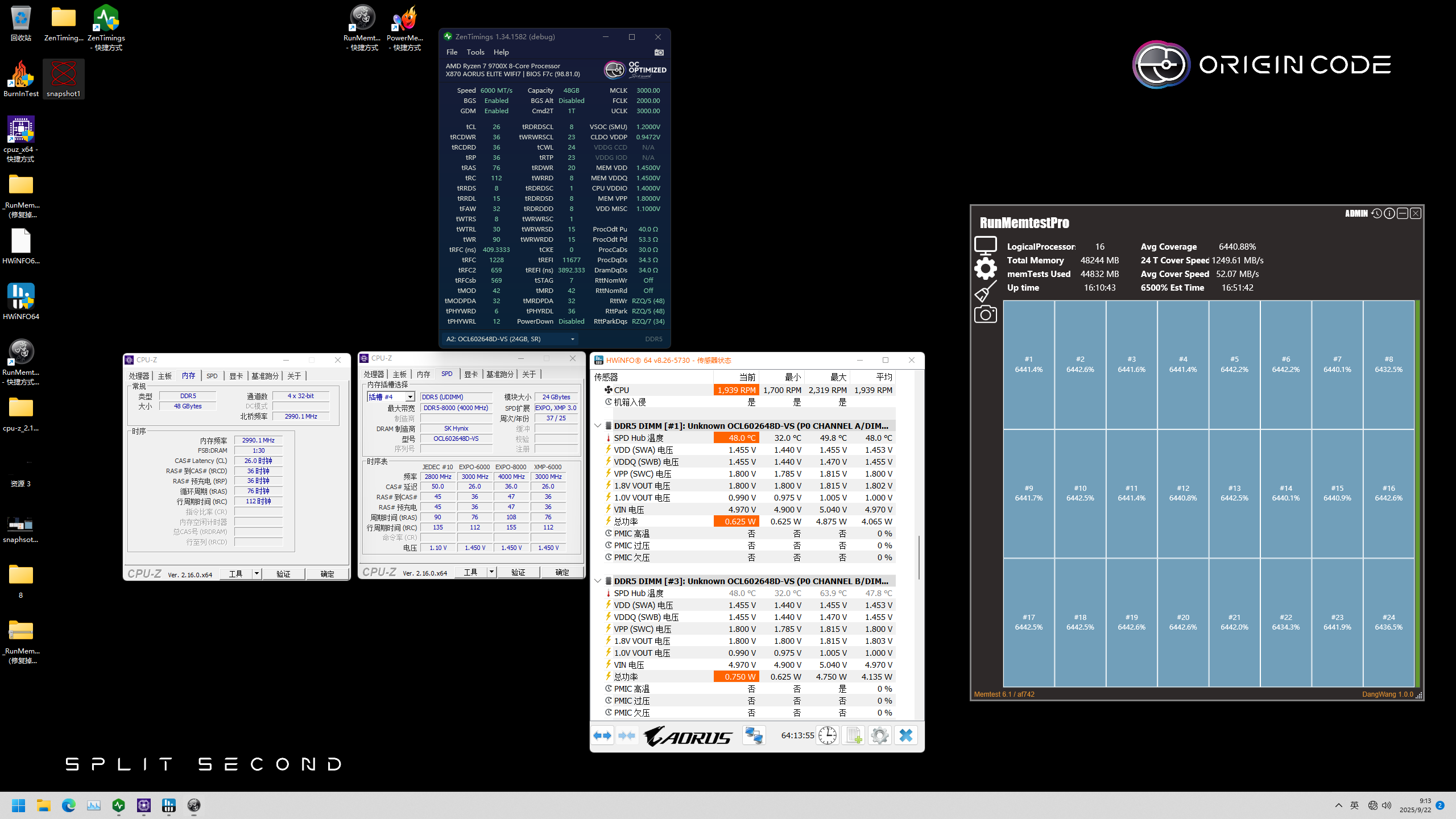Viewport: 1456px width, 819px height.
Task: Click the screenshot capture icon in ZenTimings titlebar
Action: pos(659,52)
